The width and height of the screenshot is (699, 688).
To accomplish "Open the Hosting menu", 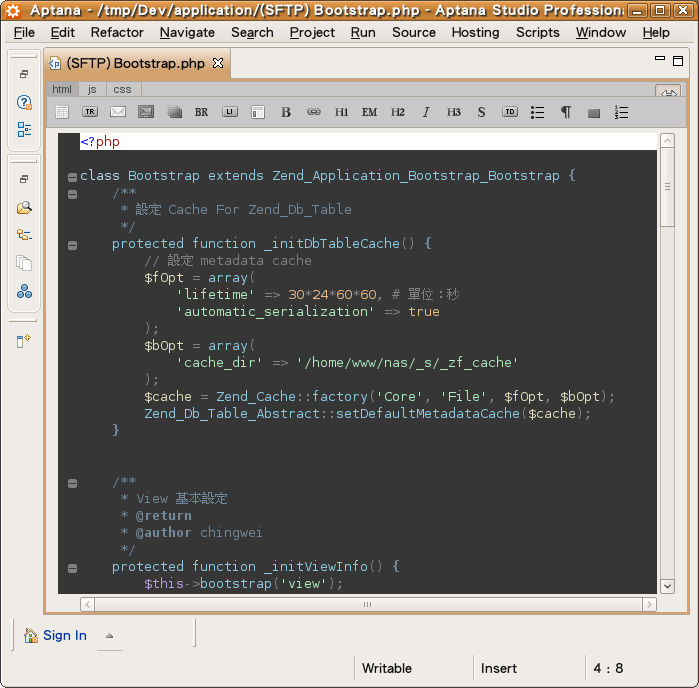I will tap(475, 32).
